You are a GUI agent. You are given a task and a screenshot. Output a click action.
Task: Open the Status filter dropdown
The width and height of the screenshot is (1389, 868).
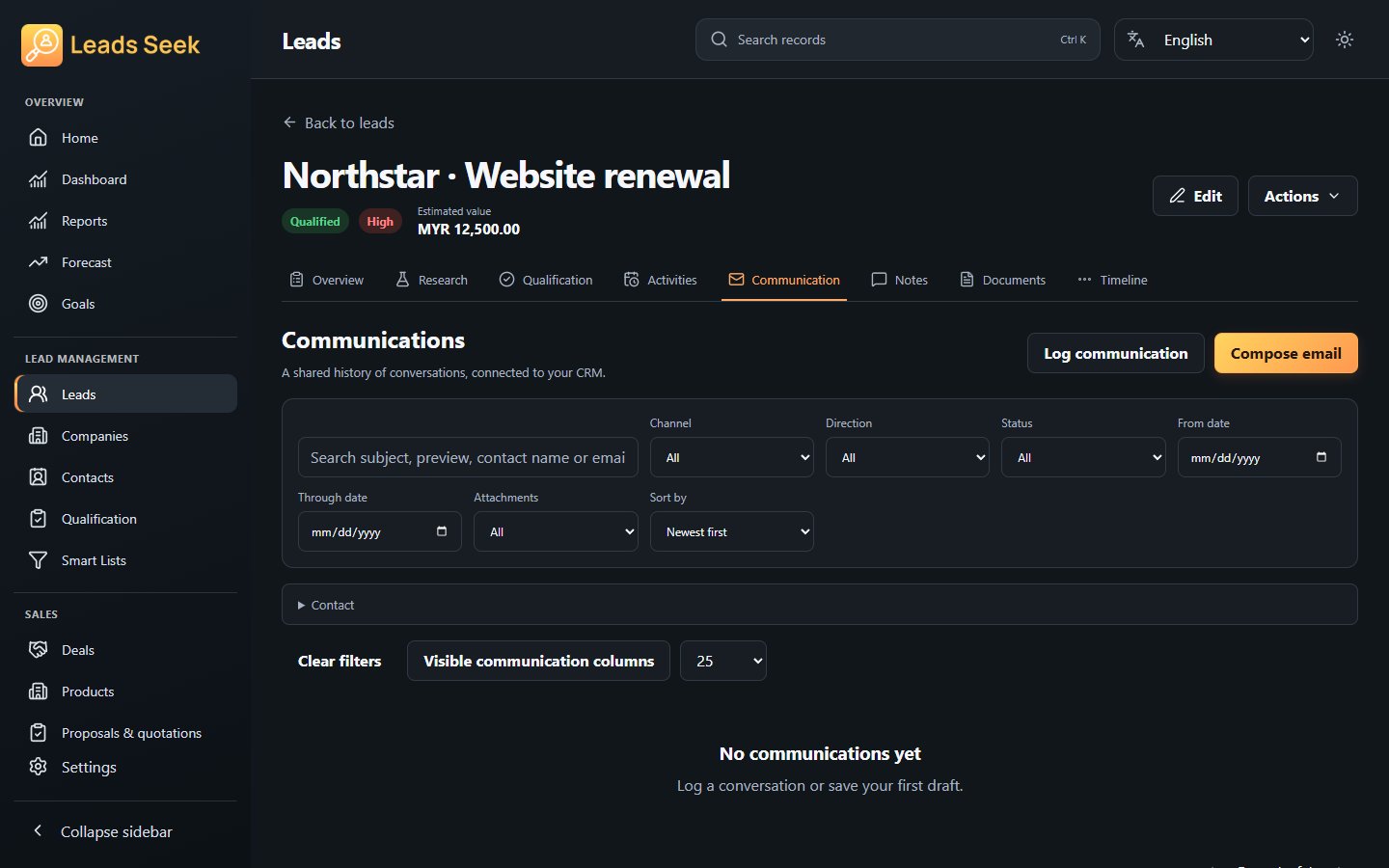1083,457
